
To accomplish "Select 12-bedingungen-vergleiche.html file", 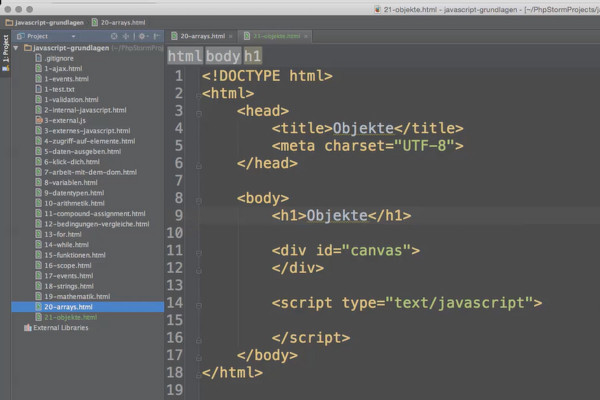I will pos(97,224).
